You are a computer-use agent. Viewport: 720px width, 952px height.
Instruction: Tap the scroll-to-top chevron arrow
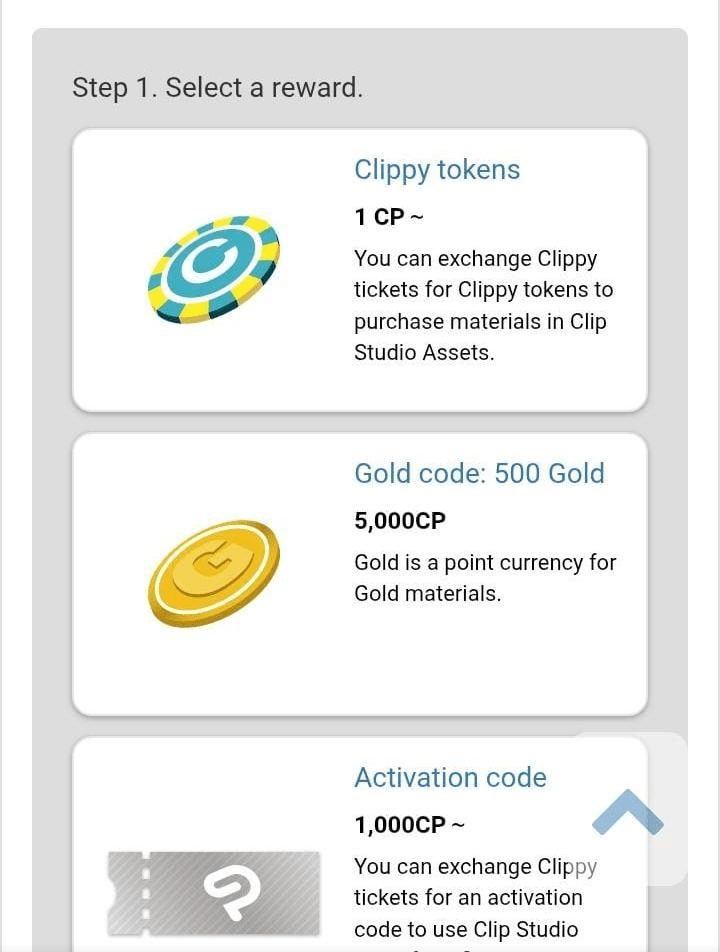[x=628, y=812]
